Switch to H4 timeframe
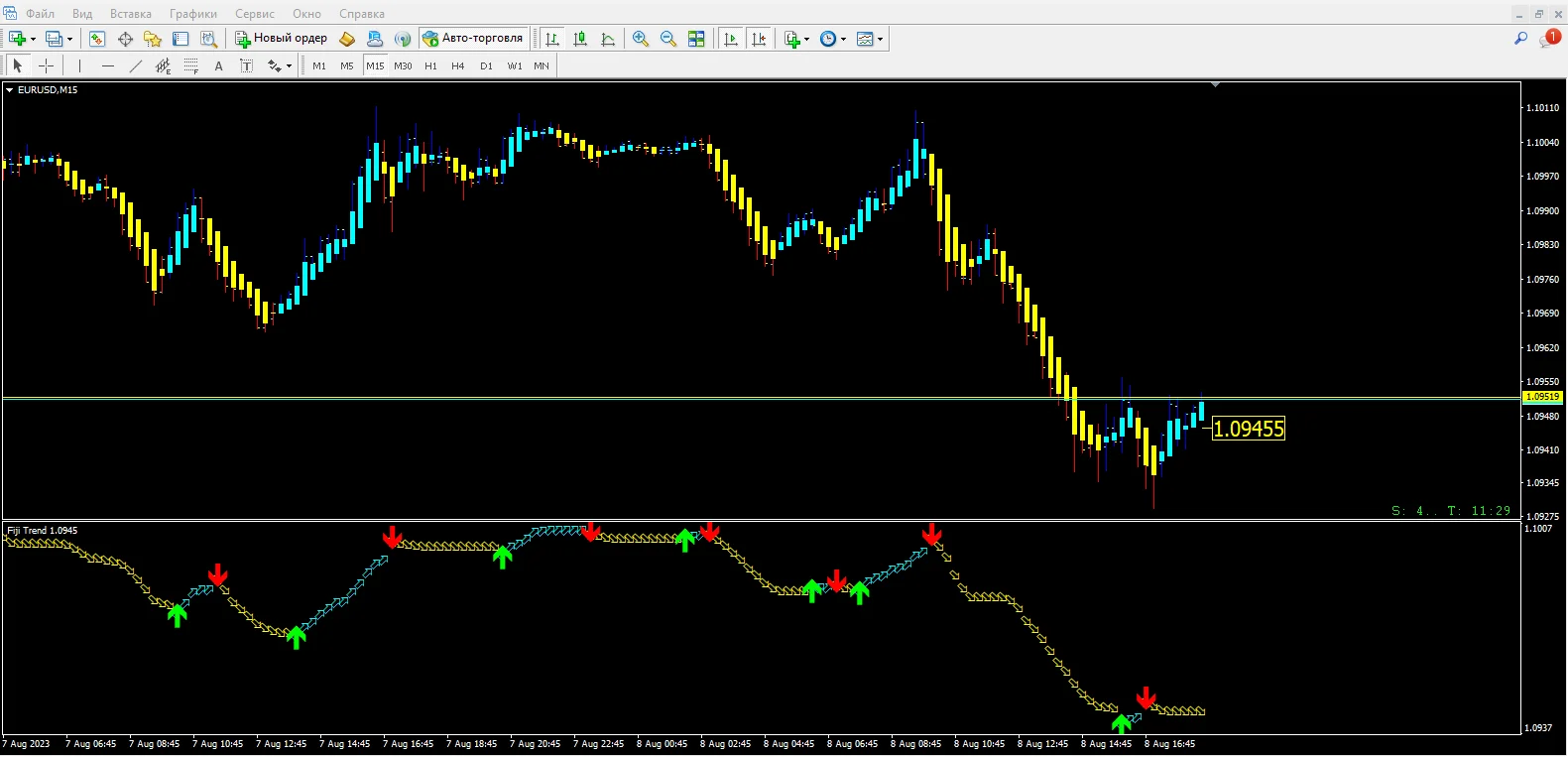This screenshot has width=1568, height=757. 458,65
